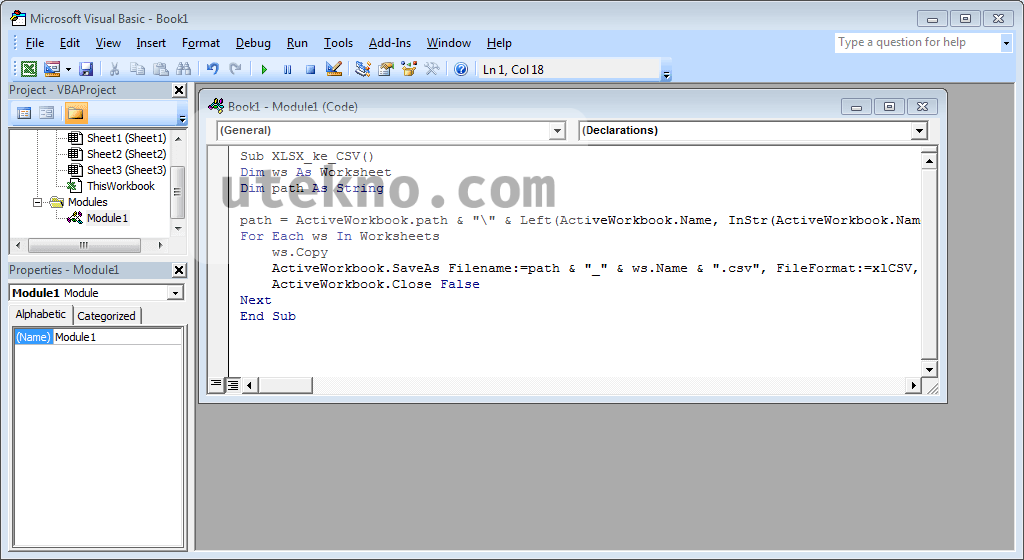Click the Module1 name value field
Viewport: 1024px width, 560px height.
tap(117, 337)
